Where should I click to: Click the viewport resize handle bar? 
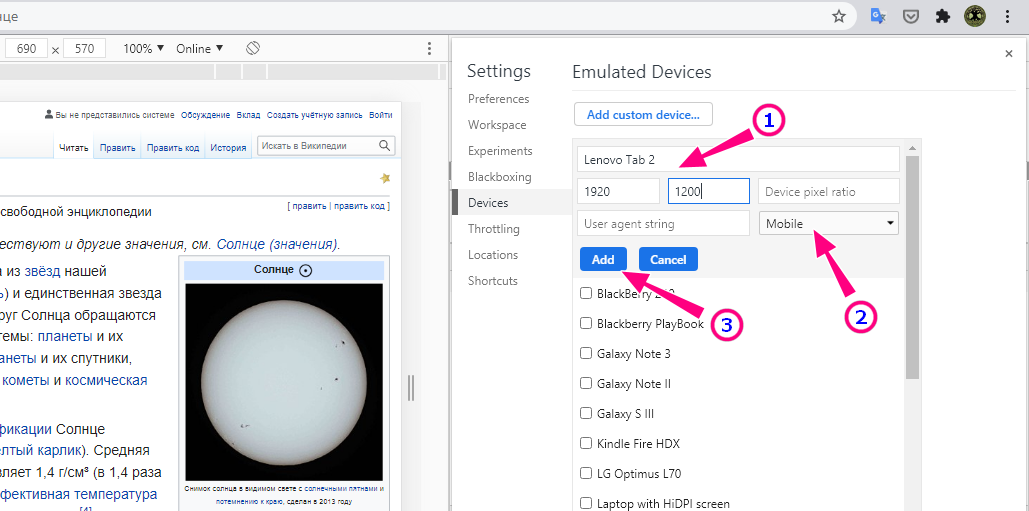click(x=411, y=388)
